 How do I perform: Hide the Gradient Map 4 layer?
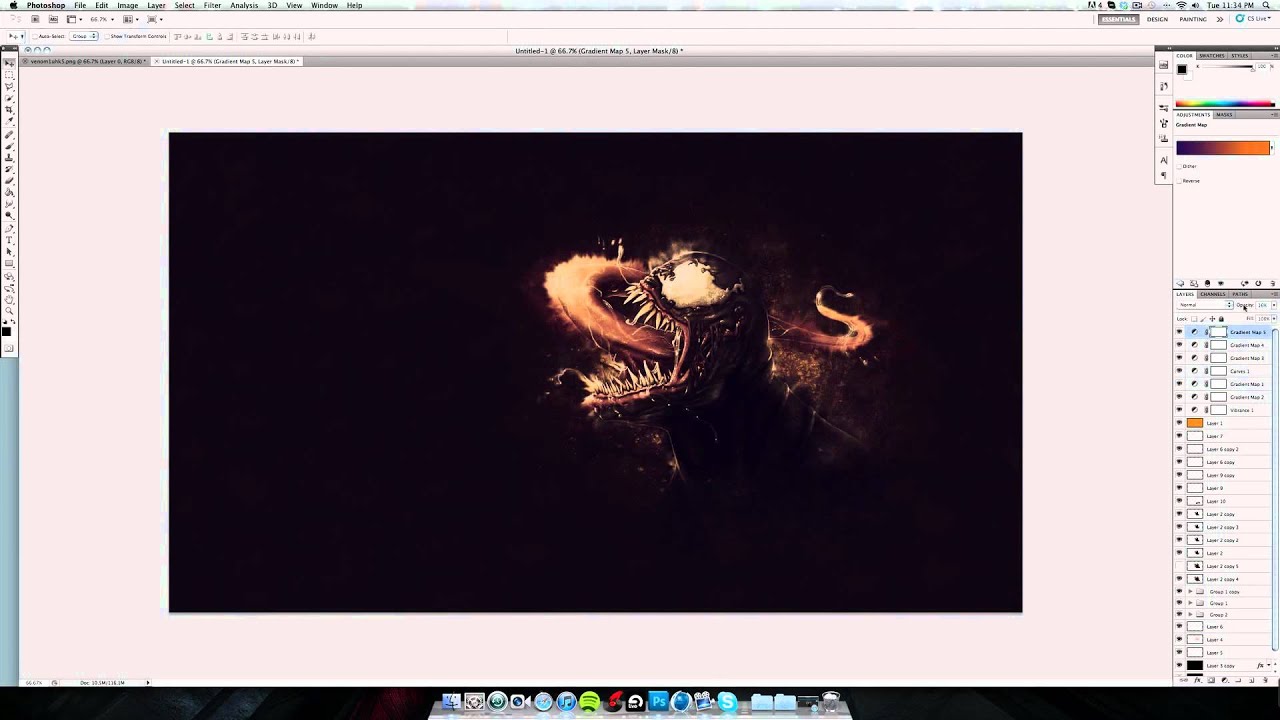pos(1179,345)
